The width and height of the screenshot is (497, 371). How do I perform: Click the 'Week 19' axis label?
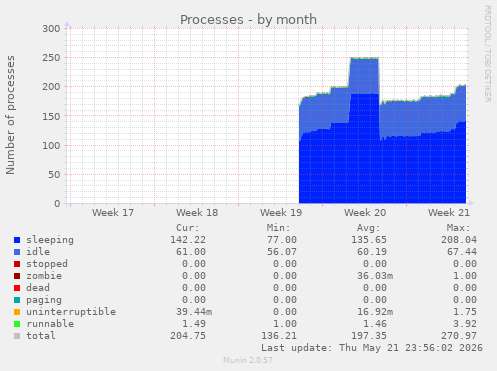click(x=281, y=213)
